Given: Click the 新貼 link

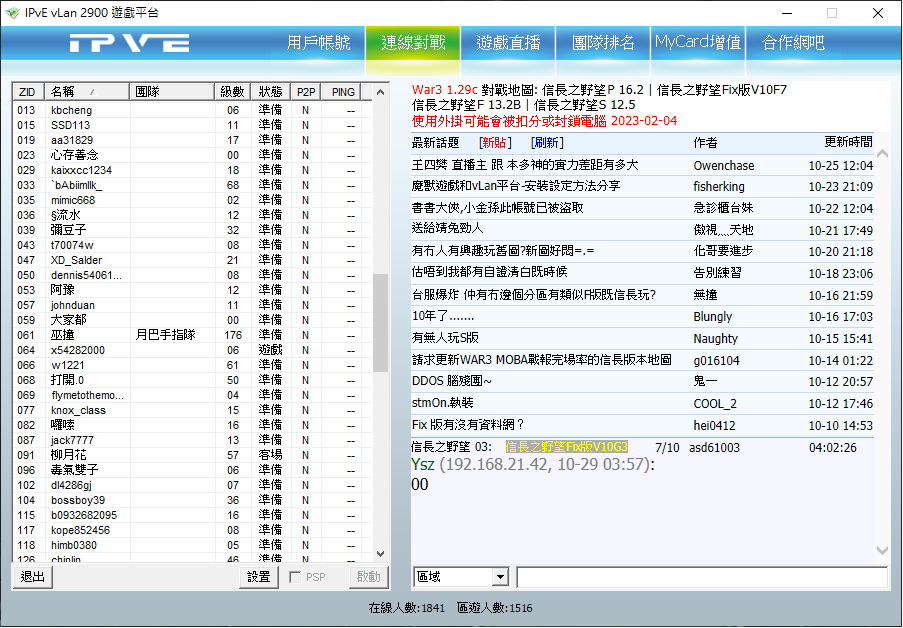Looking at the screenshot, I should pyautogui.click(x=495, y=142).
